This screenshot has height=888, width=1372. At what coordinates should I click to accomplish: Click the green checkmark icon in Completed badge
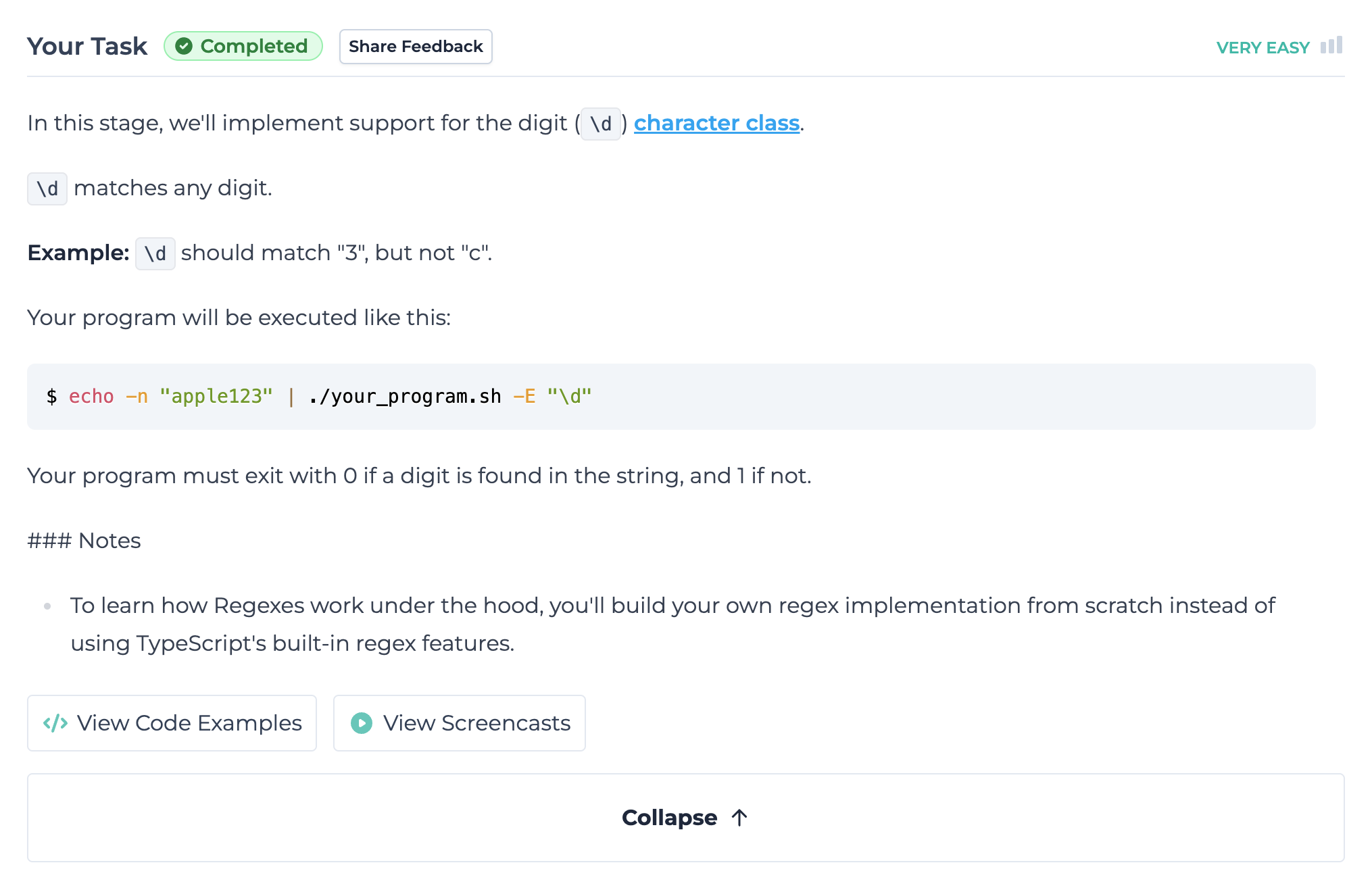pyautogui.click(x=184, y=47)
